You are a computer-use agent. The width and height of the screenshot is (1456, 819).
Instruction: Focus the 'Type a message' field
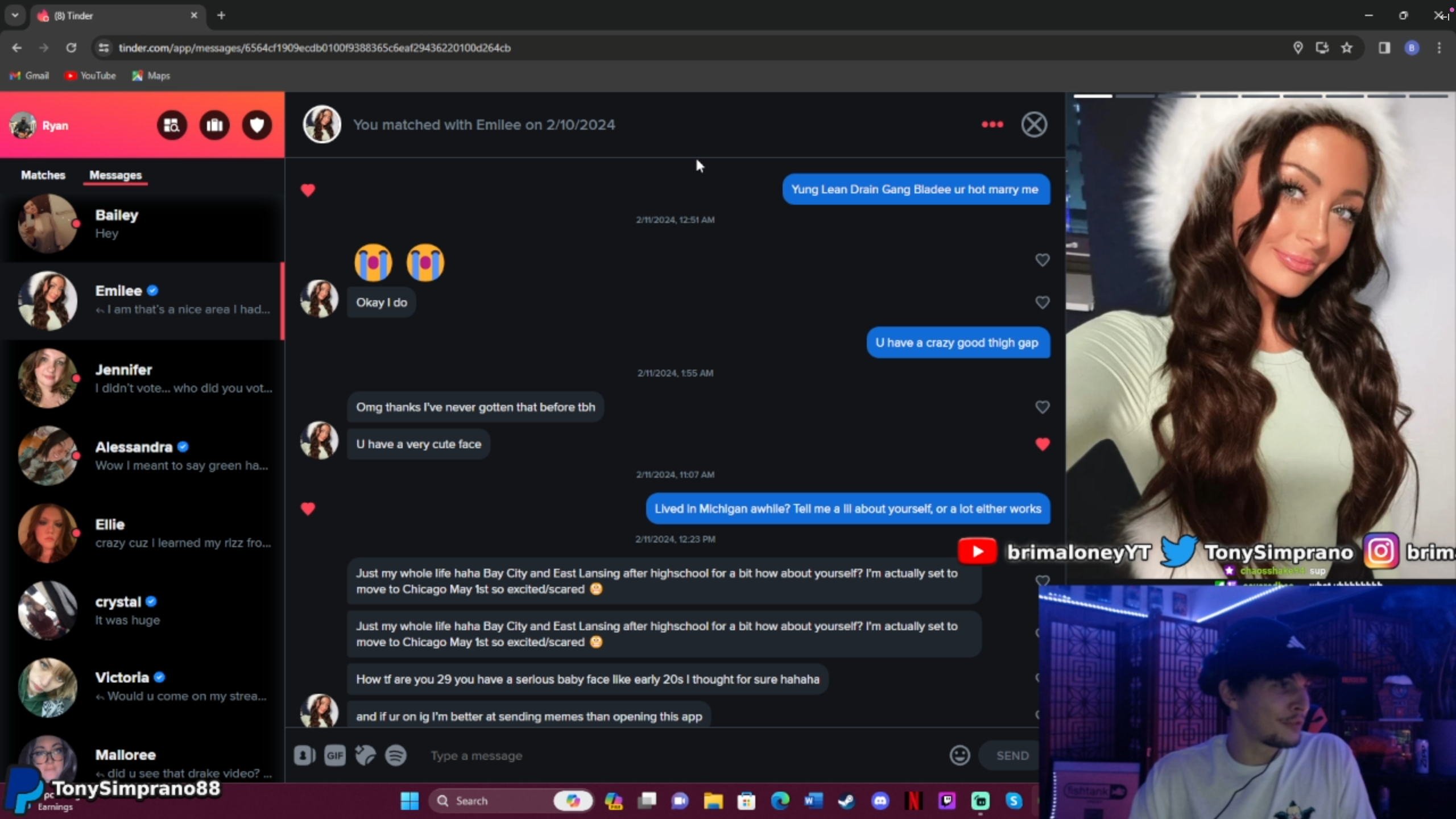point(682,756)
